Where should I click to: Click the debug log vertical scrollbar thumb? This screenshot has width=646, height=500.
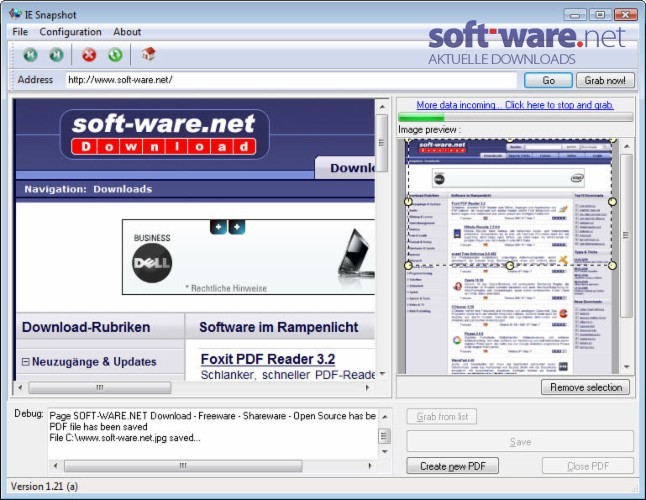(384, 436)
